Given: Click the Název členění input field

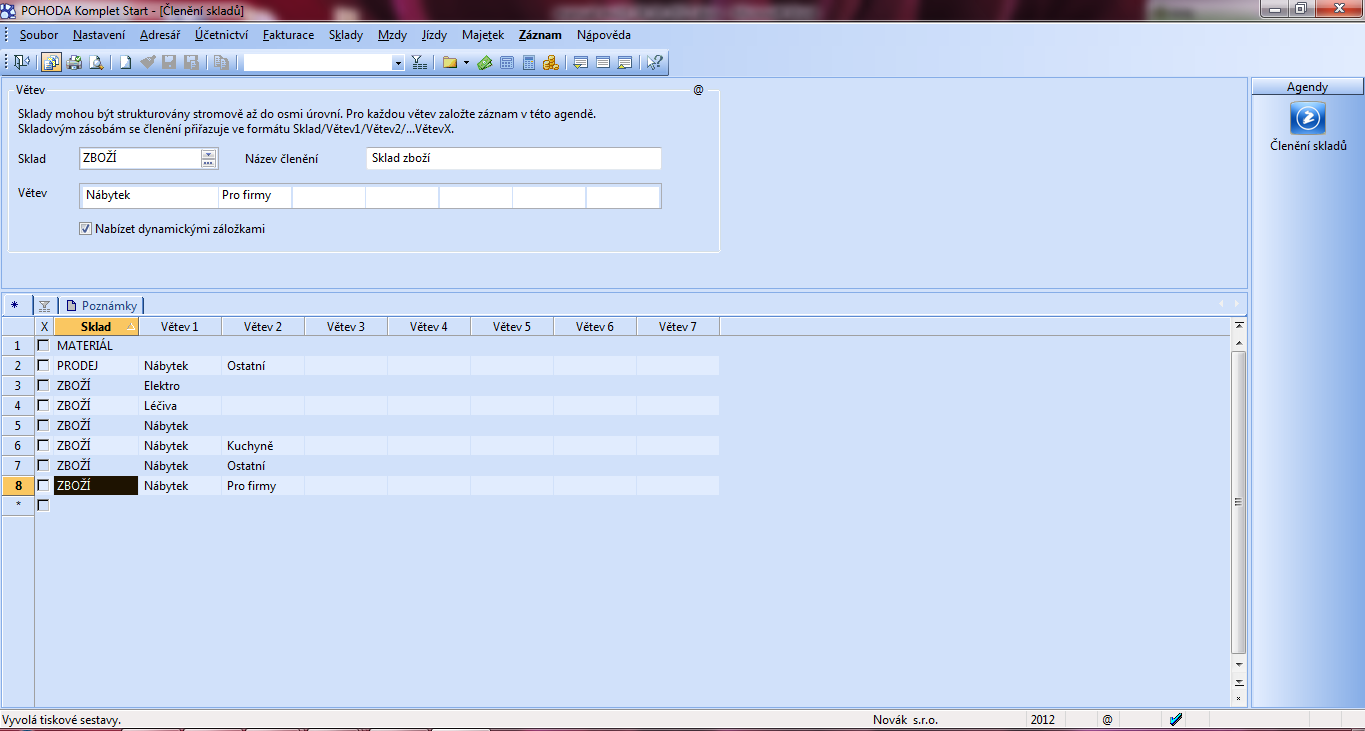Looking at the screenshot, I should point(514,158).
